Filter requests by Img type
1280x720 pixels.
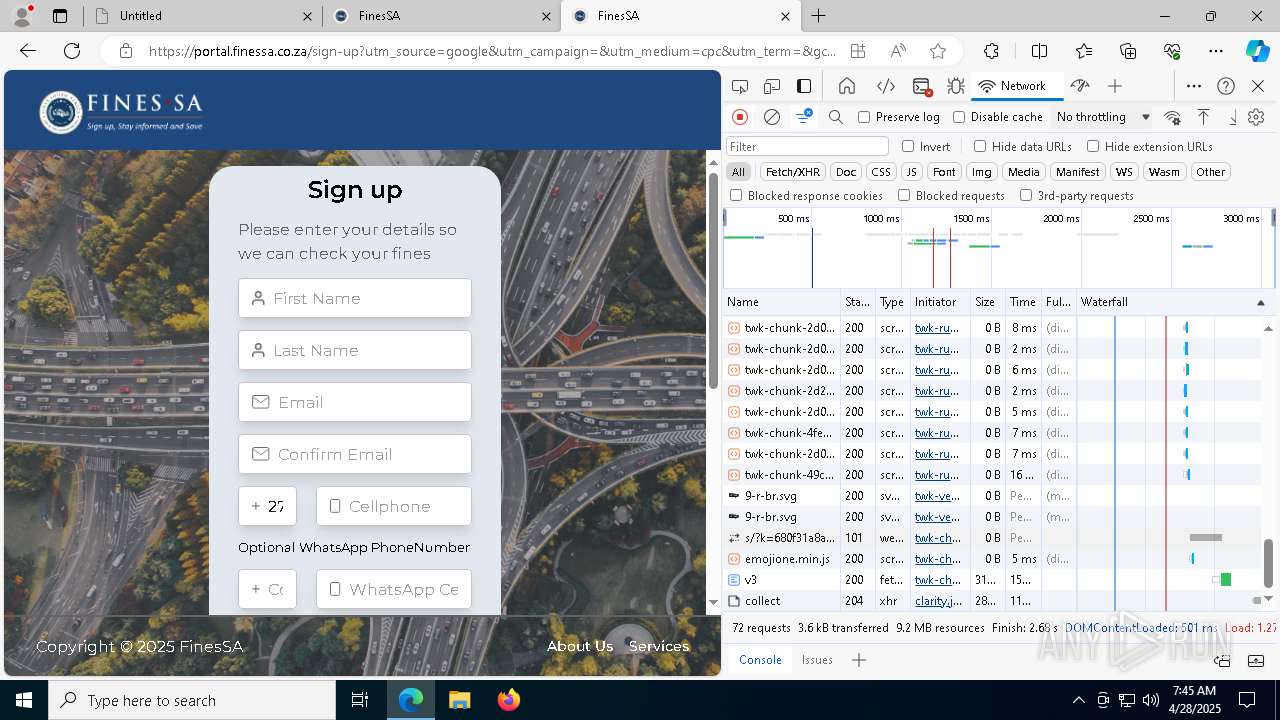tap(982, 172)
